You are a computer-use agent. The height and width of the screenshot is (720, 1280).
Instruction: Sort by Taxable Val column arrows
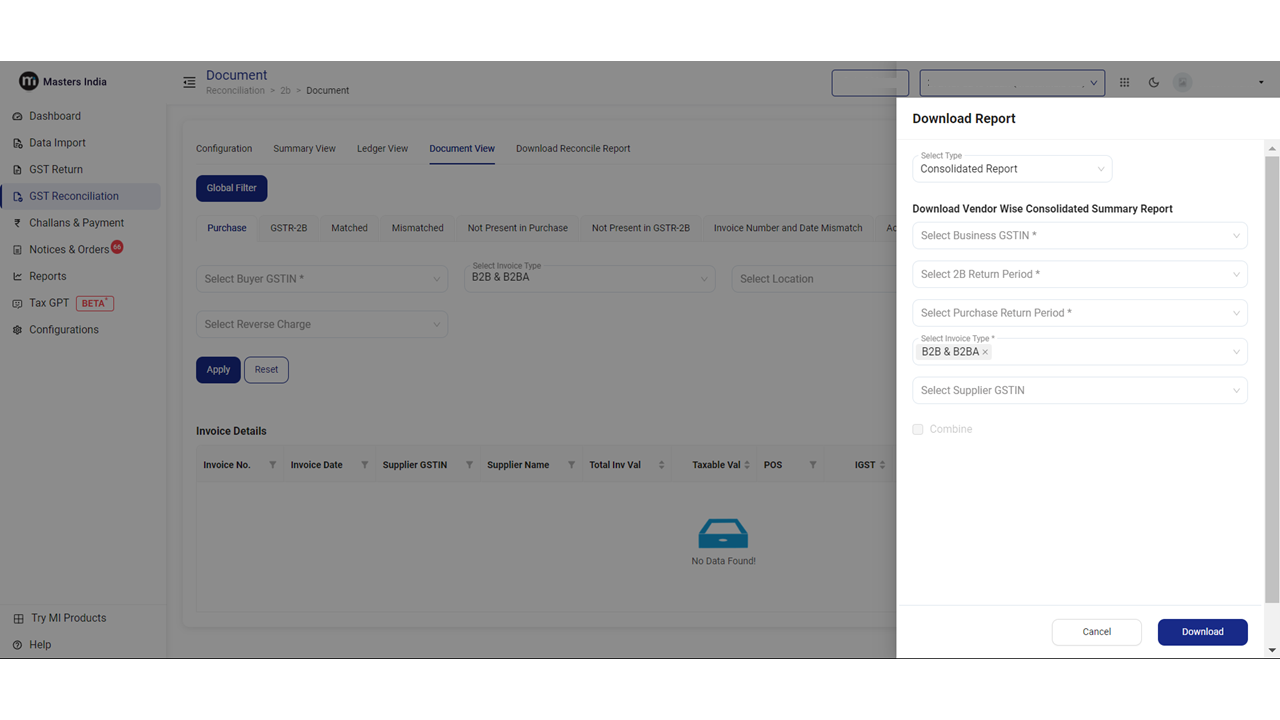pos(747,465)
